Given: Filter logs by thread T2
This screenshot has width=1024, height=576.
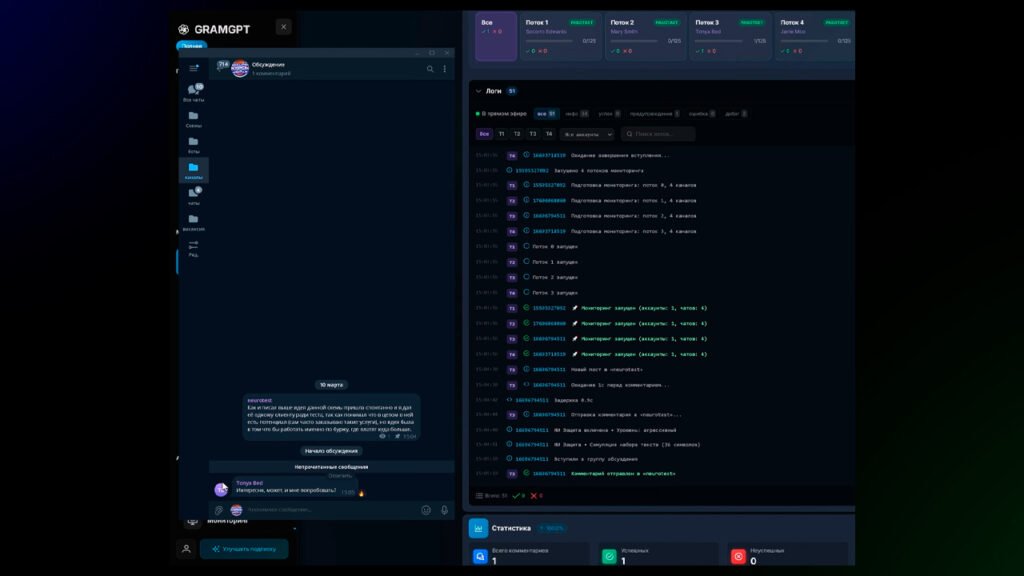Looking at the screenshot, I should pyautogui.click(x=517, y=134).
